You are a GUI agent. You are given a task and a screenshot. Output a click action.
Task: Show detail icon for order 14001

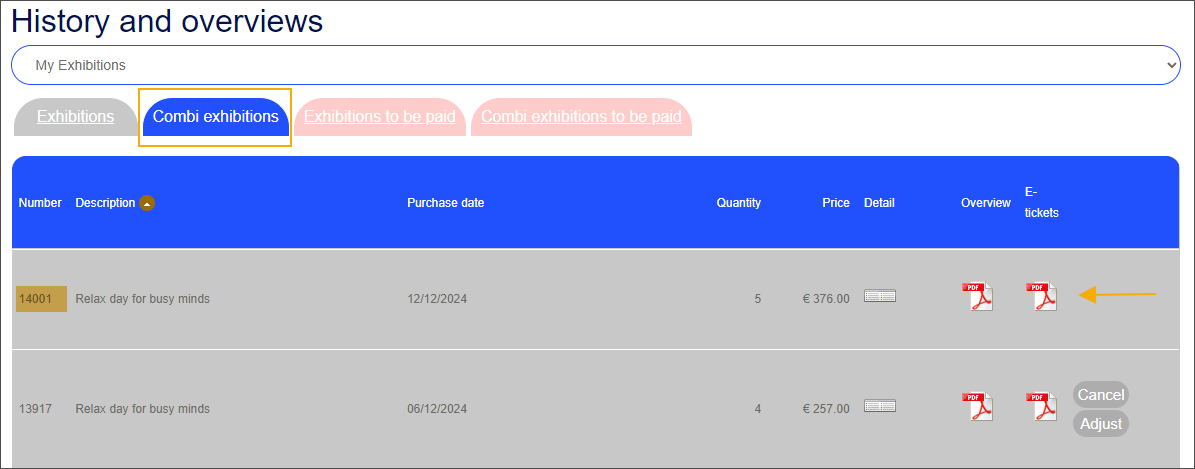880,296
